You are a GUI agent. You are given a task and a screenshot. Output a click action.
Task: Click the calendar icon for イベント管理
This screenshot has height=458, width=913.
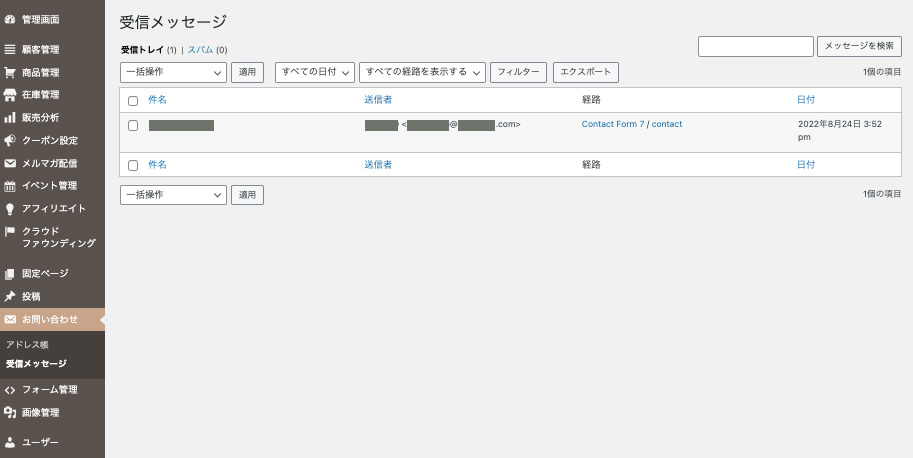click(x=10, y=186)
